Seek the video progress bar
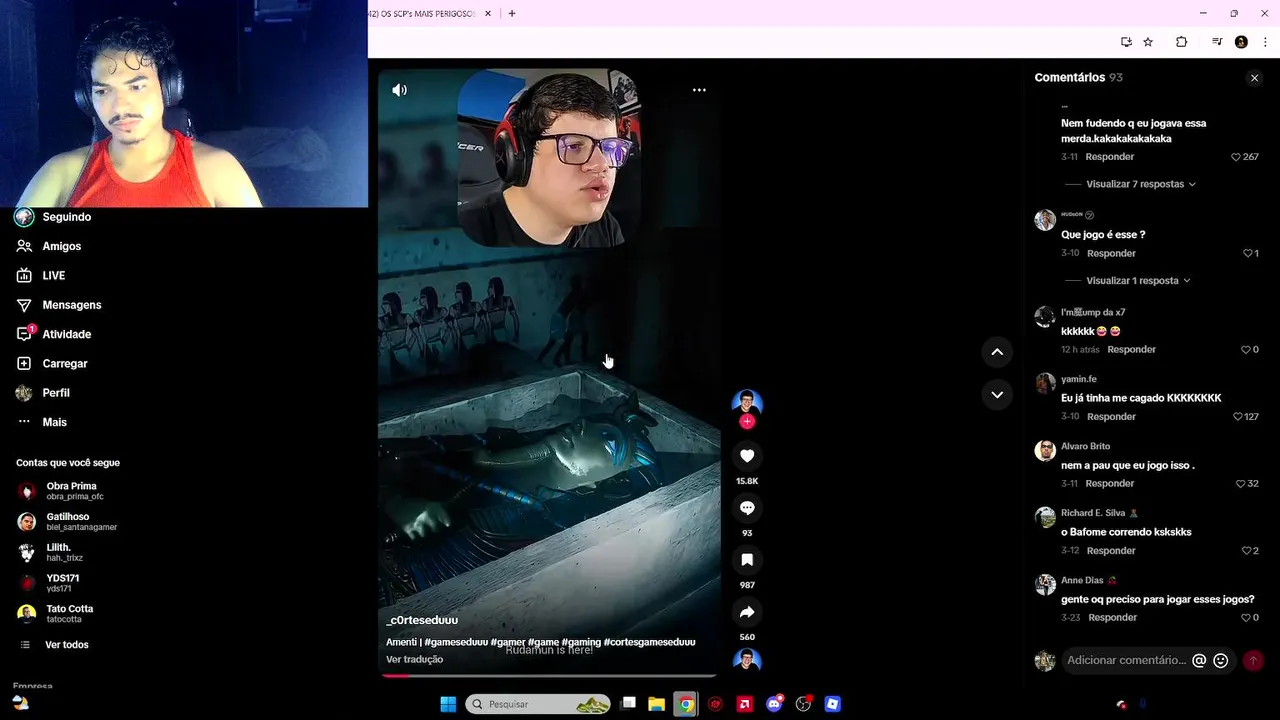The height and width of the screenshot is (720, 1280). 549,676
